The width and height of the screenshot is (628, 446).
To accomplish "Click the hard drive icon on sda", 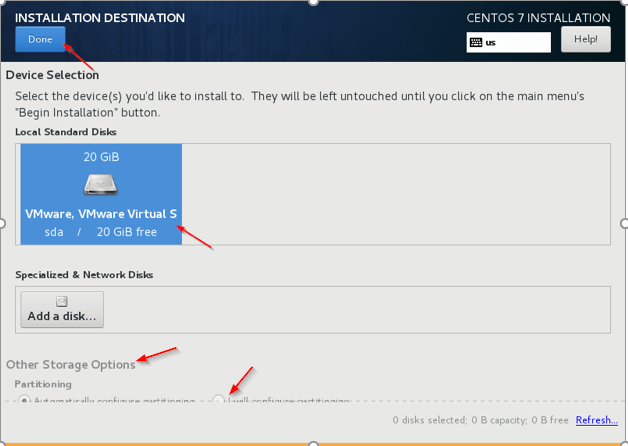I will tap(101, 185).
